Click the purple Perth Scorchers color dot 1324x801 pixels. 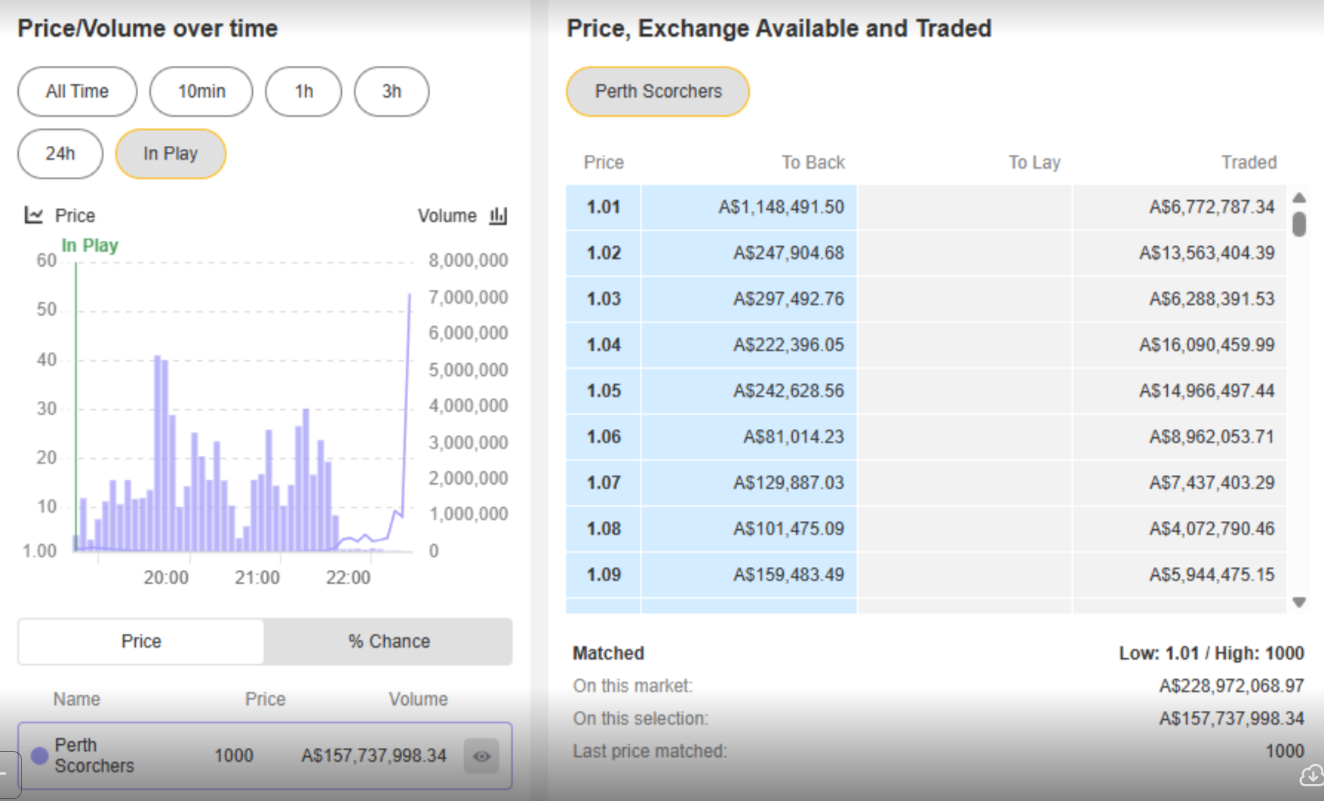tap(40, 756)
